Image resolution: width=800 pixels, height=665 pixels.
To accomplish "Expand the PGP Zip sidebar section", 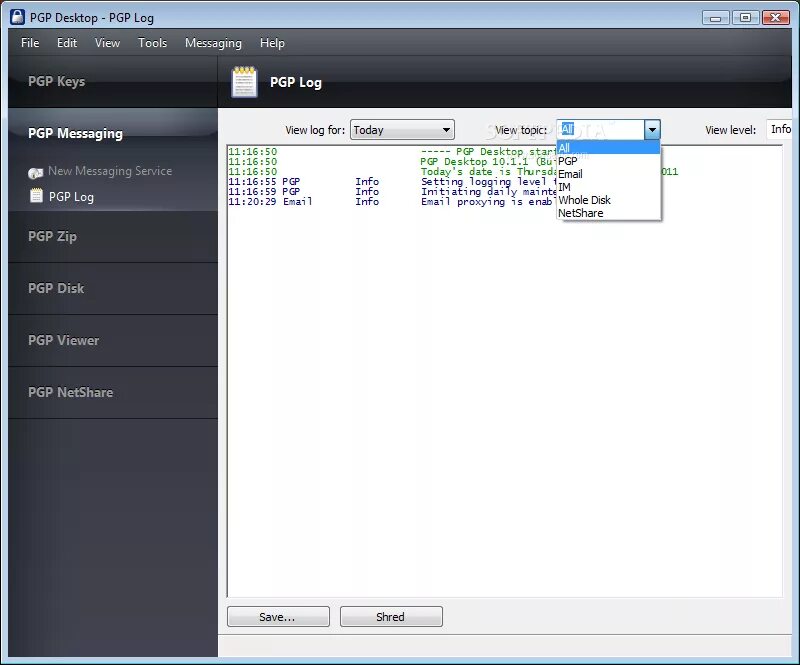I will tap(113, 237).
